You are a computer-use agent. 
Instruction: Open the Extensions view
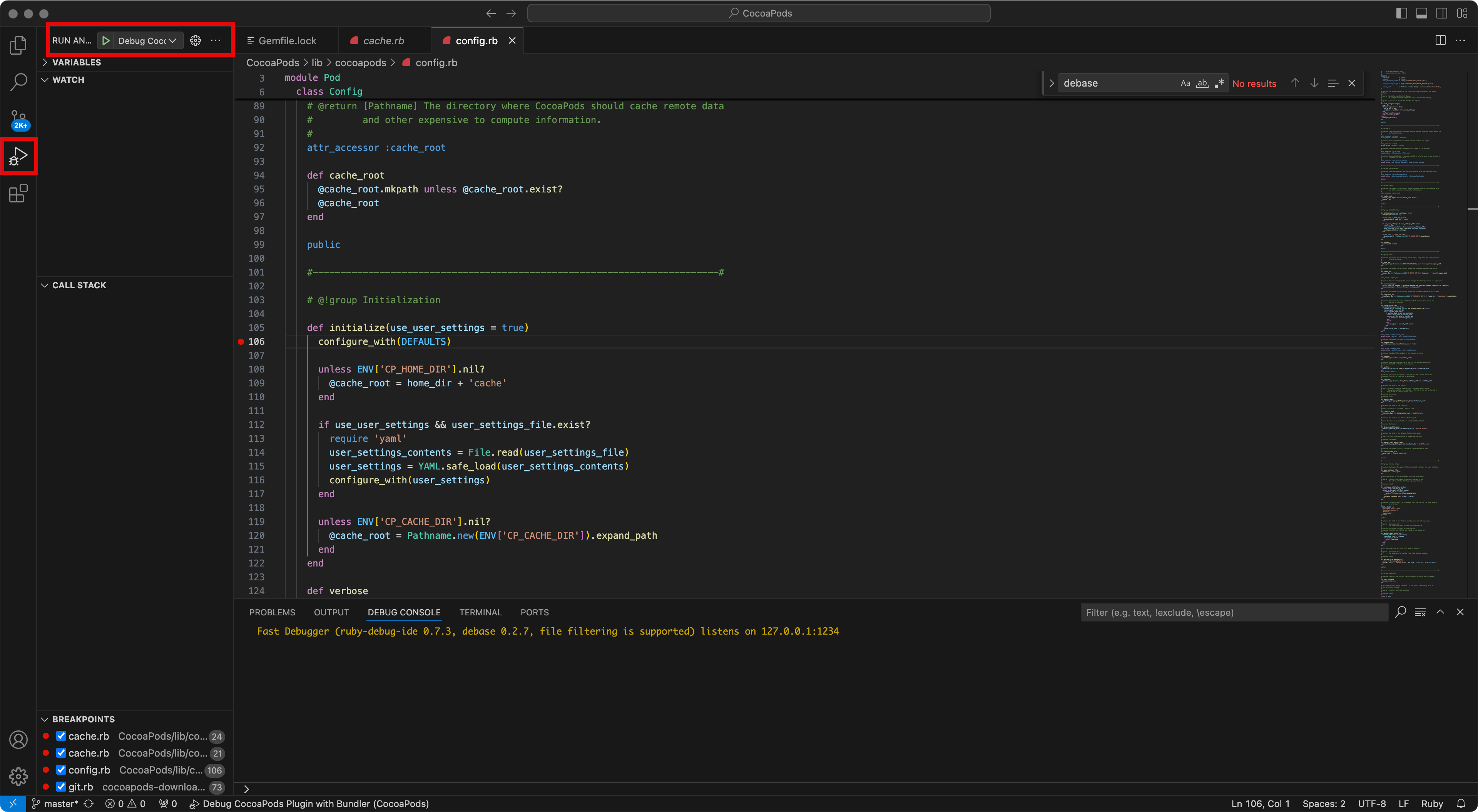point(18,194)
